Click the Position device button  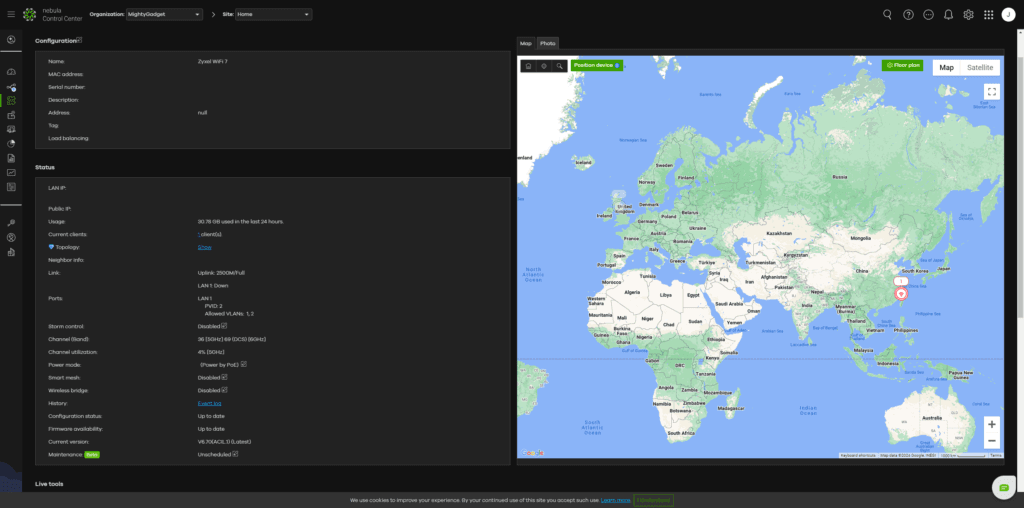point(597,65)
